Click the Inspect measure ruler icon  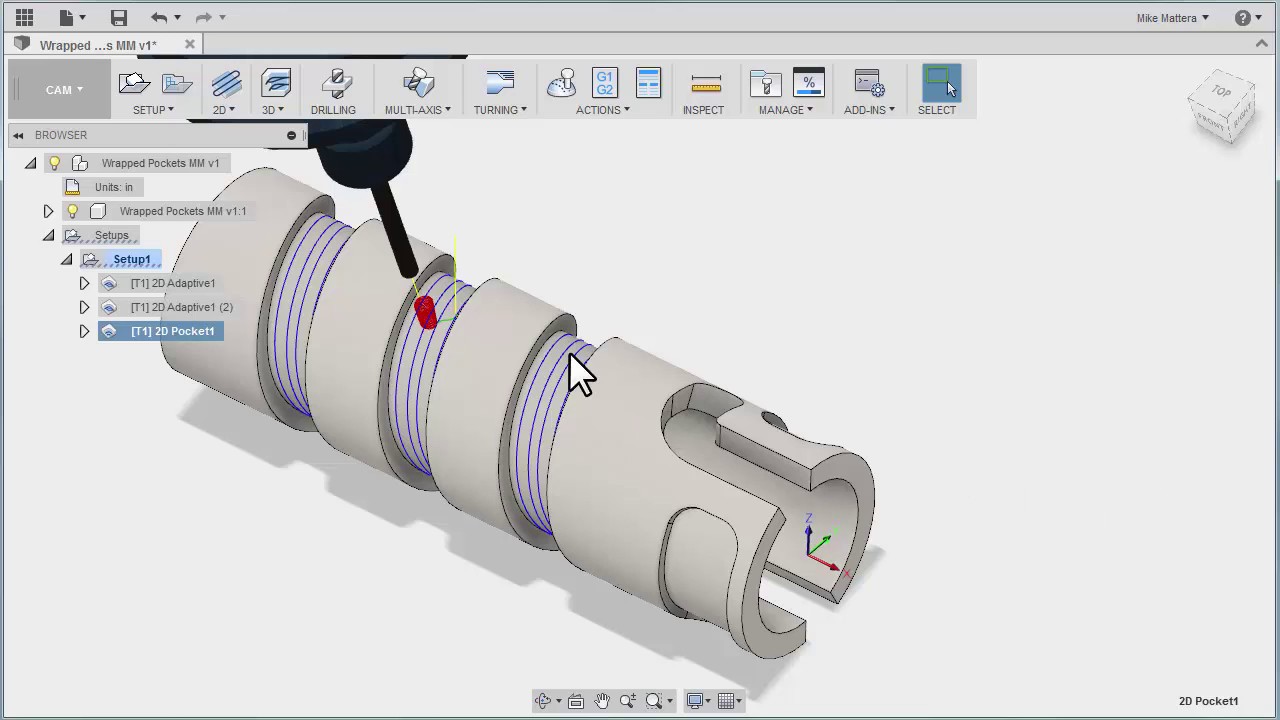tap(705, 85)
